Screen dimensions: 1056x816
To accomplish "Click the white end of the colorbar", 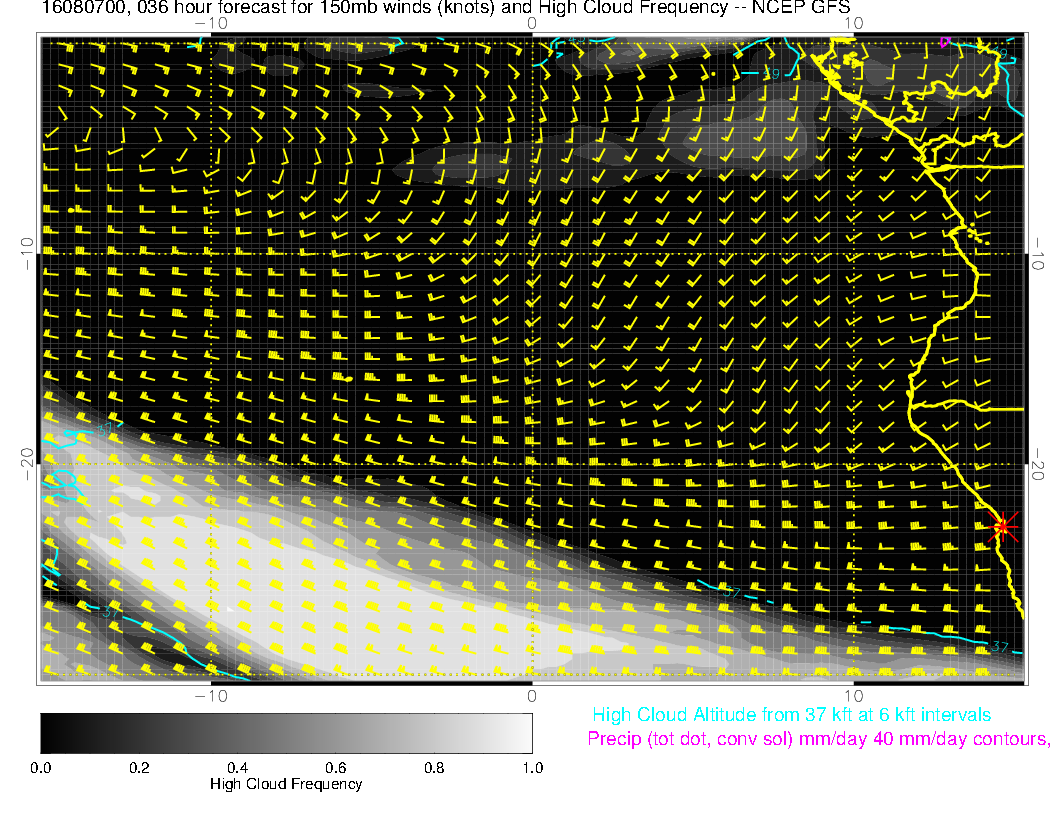I will pyautogui.click(x=522, y=733).
